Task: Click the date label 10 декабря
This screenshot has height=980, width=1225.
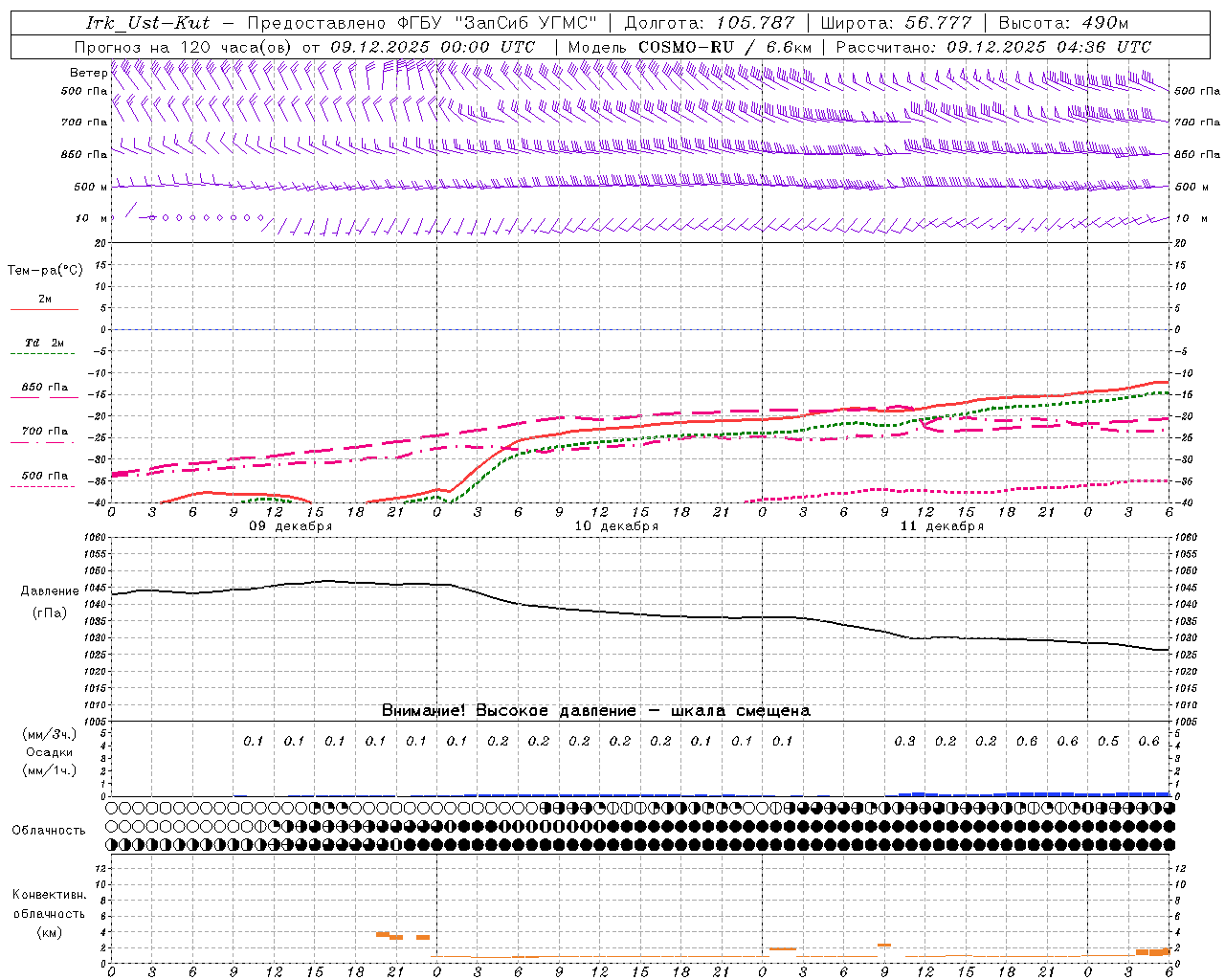Action: (616, 526)
